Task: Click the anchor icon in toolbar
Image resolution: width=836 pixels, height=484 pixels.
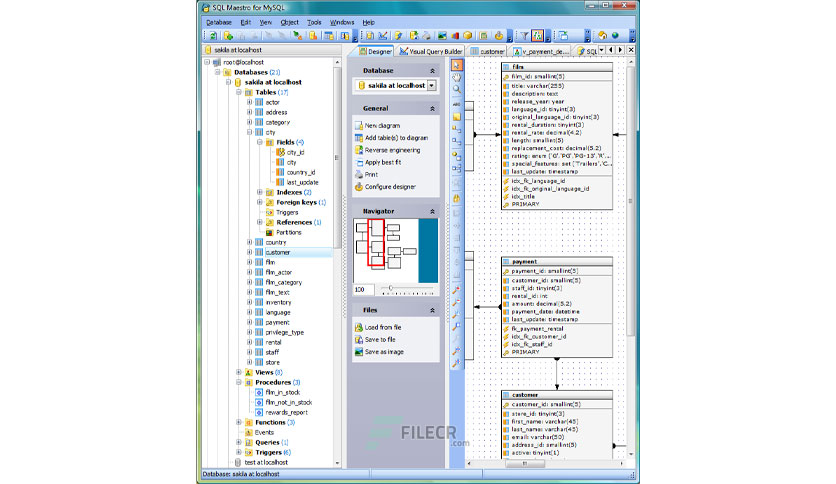Action: [499, 36]
